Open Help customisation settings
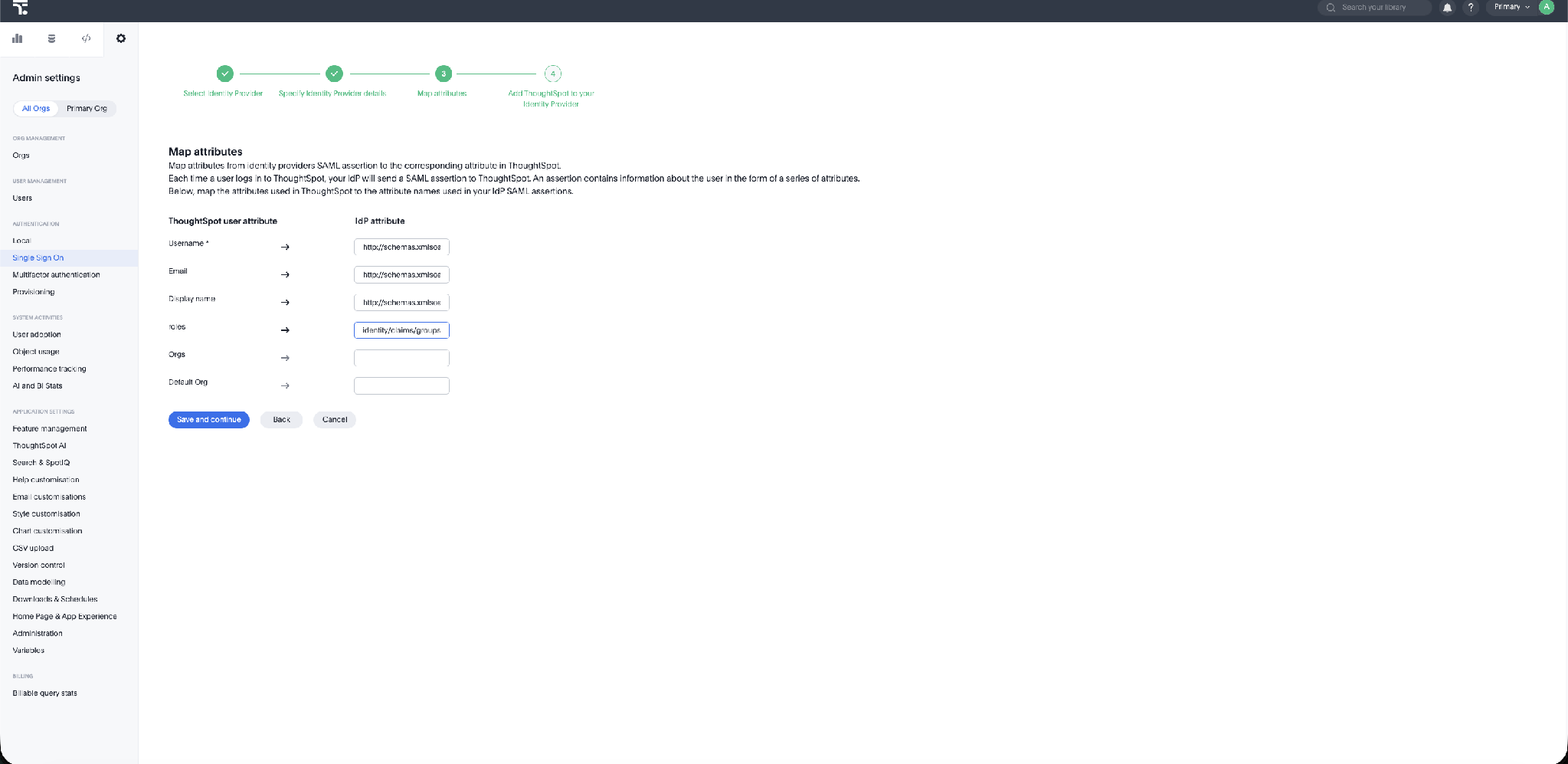The width and height of the screenshot is (1568, 764). [x=46, y=480]
